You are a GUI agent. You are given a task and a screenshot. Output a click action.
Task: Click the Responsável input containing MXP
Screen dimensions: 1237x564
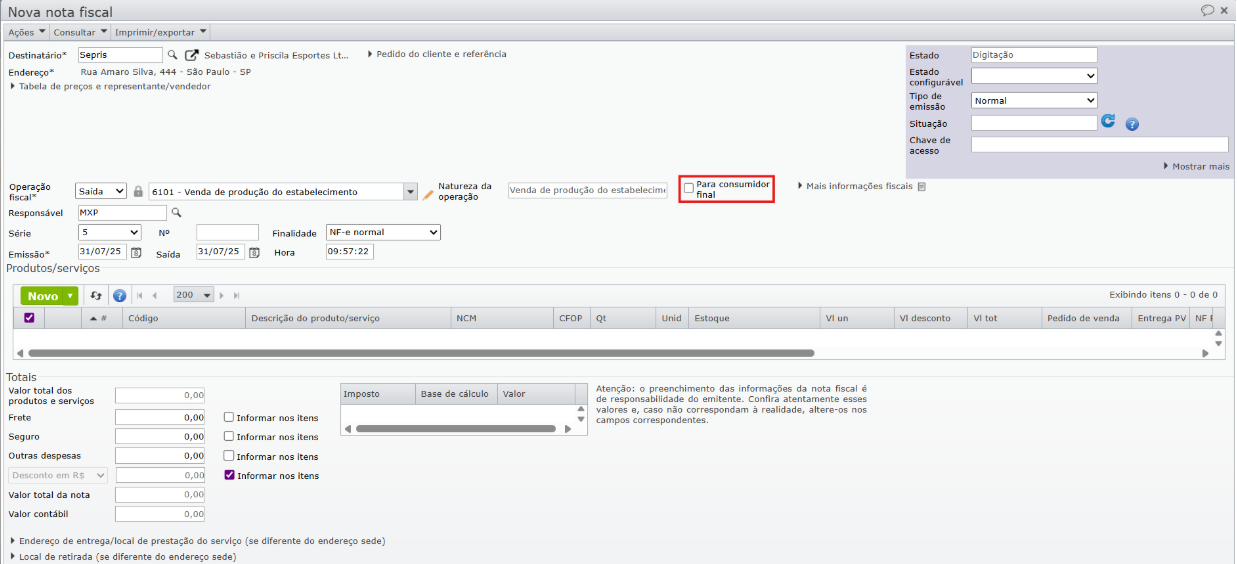(122, 213)
